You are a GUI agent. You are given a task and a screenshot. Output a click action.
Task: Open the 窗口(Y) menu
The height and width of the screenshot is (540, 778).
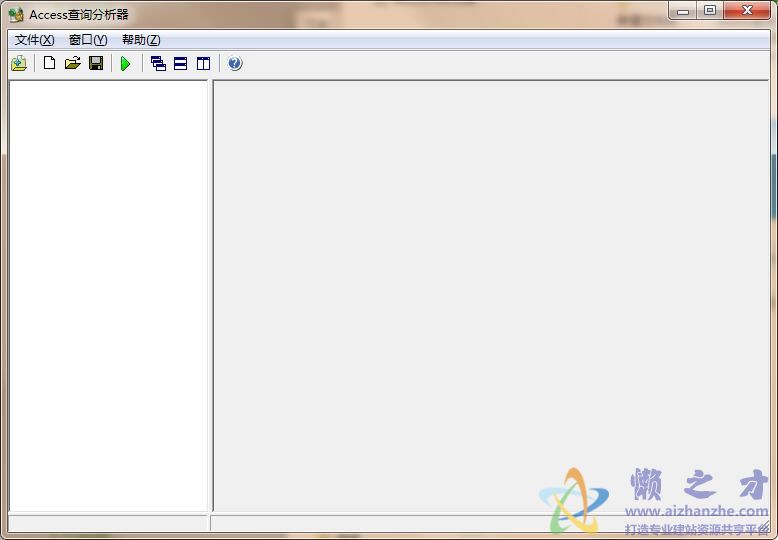point(88,40)
